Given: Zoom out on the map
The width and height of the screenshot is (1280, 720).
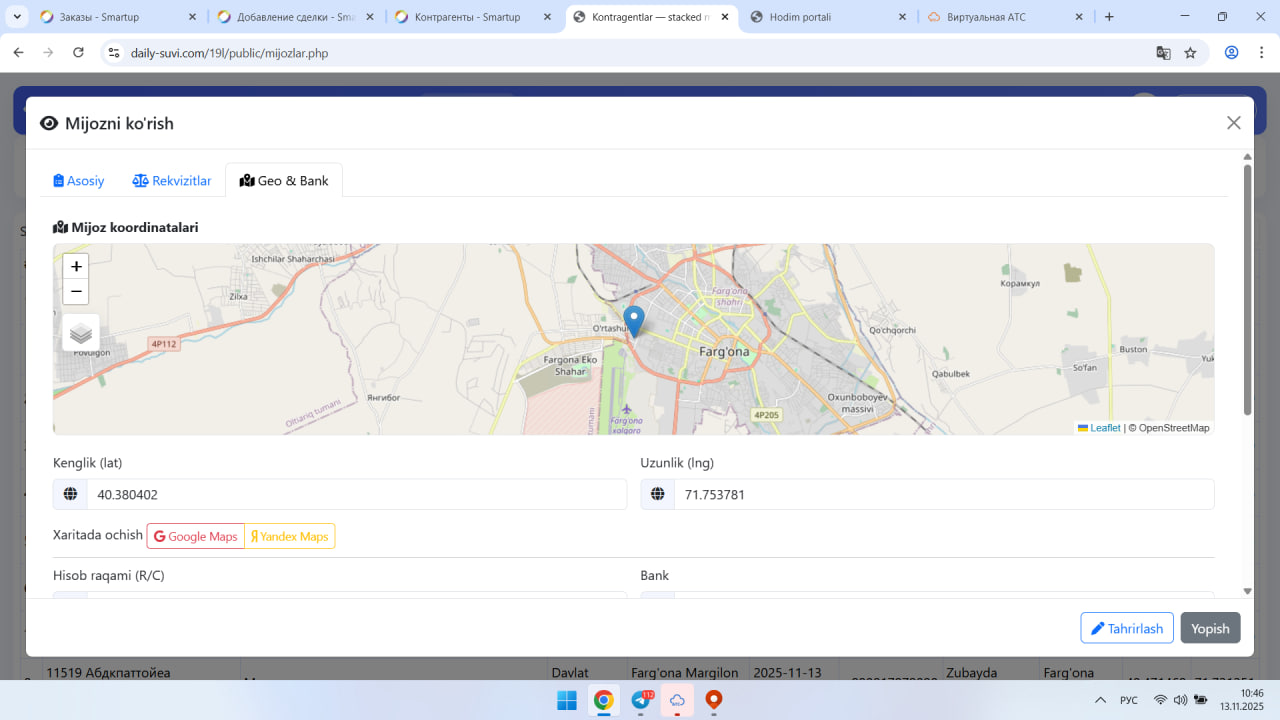Looking at the screenshot, I should [76, 292].
